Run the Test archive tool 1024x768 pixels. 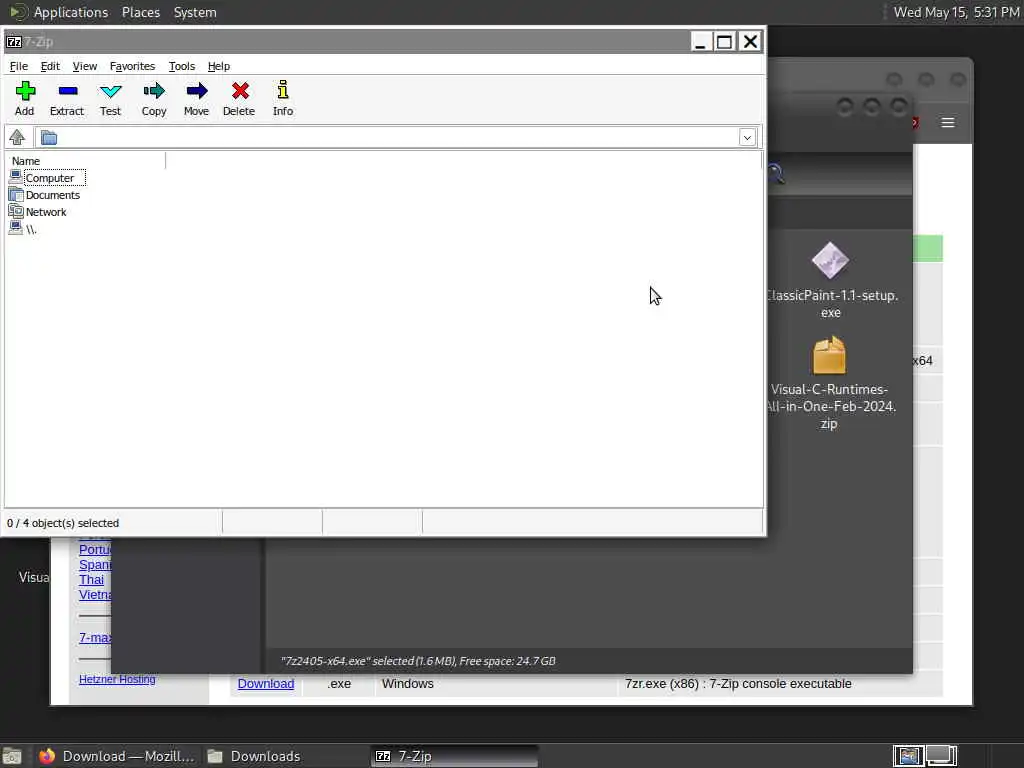point(110,91)
